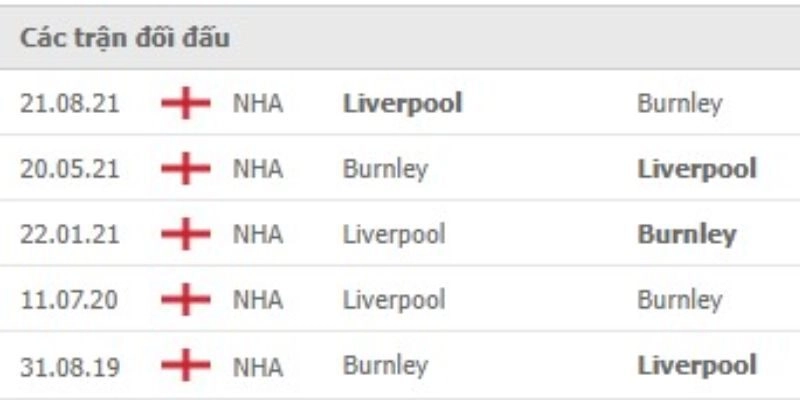Screen dimensions: 800x400
Task: Select bold Liverpool in the 20.05.21 match
Action: pos(697,169)
